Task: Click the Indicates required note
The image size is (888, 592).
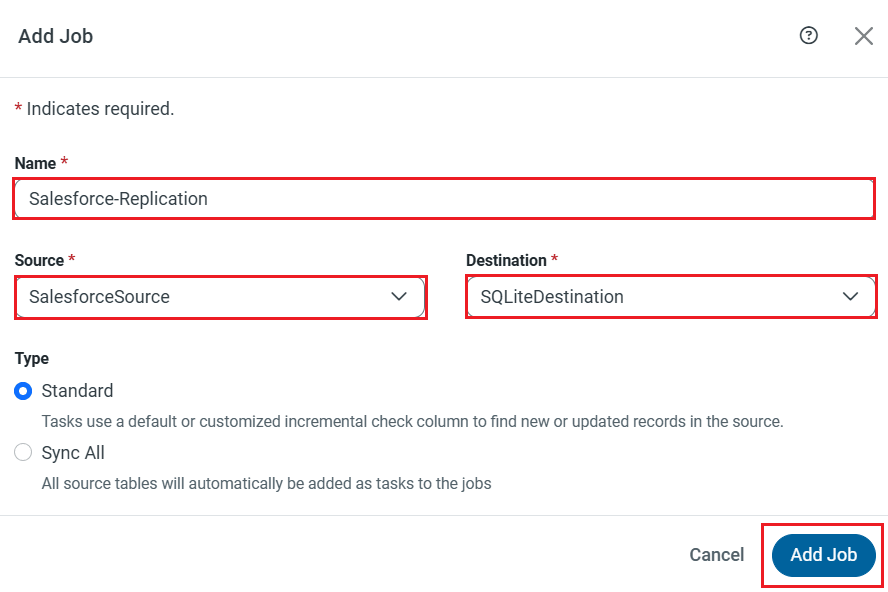Action: point(100,109)
